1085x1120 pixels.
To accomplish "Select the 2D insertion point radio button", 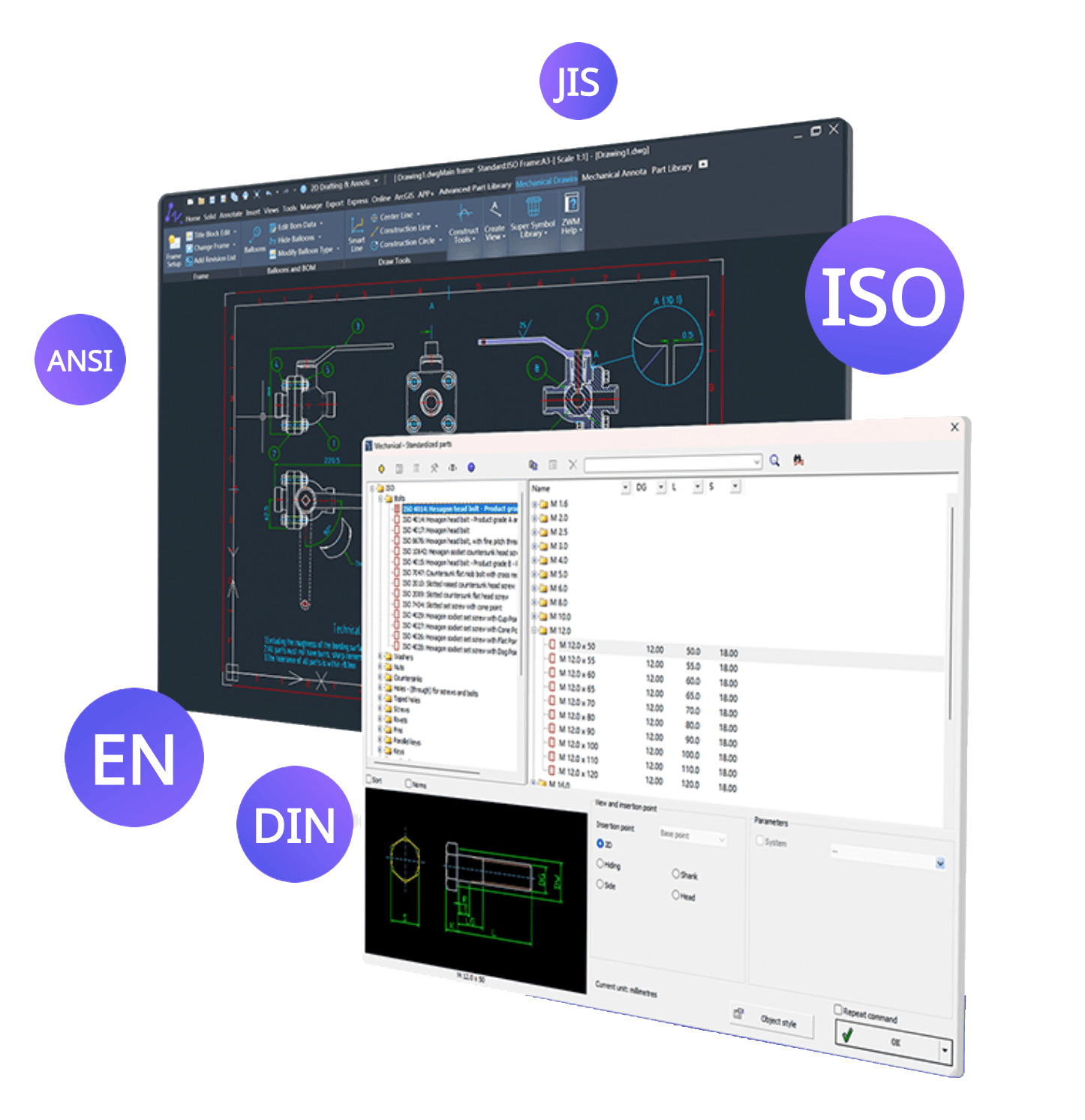I will tap(600, 844).
